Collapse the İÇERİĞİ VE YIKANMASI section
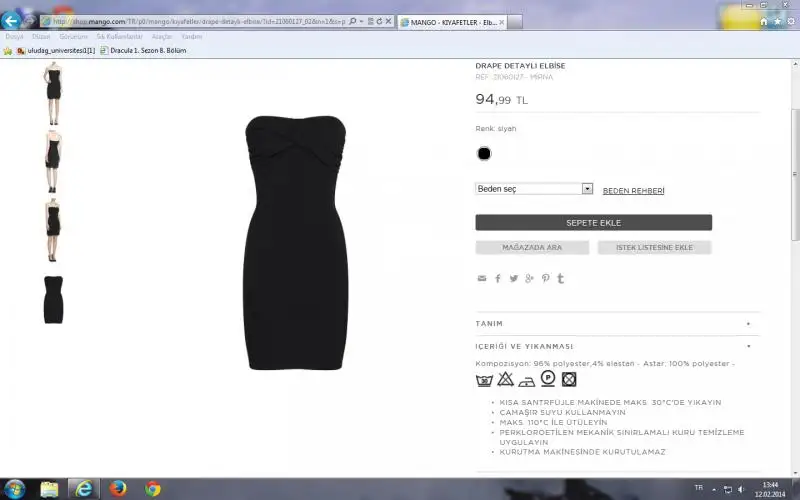 [617, 346]
